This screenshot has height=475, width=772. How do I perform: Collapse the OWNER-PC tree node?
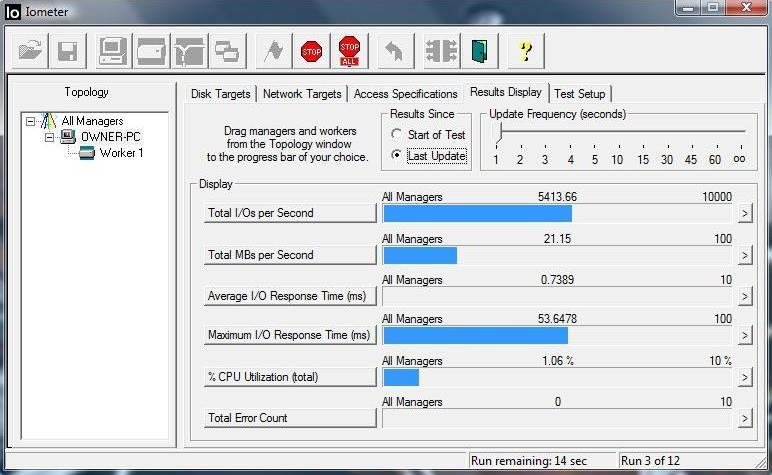(49, 137)
